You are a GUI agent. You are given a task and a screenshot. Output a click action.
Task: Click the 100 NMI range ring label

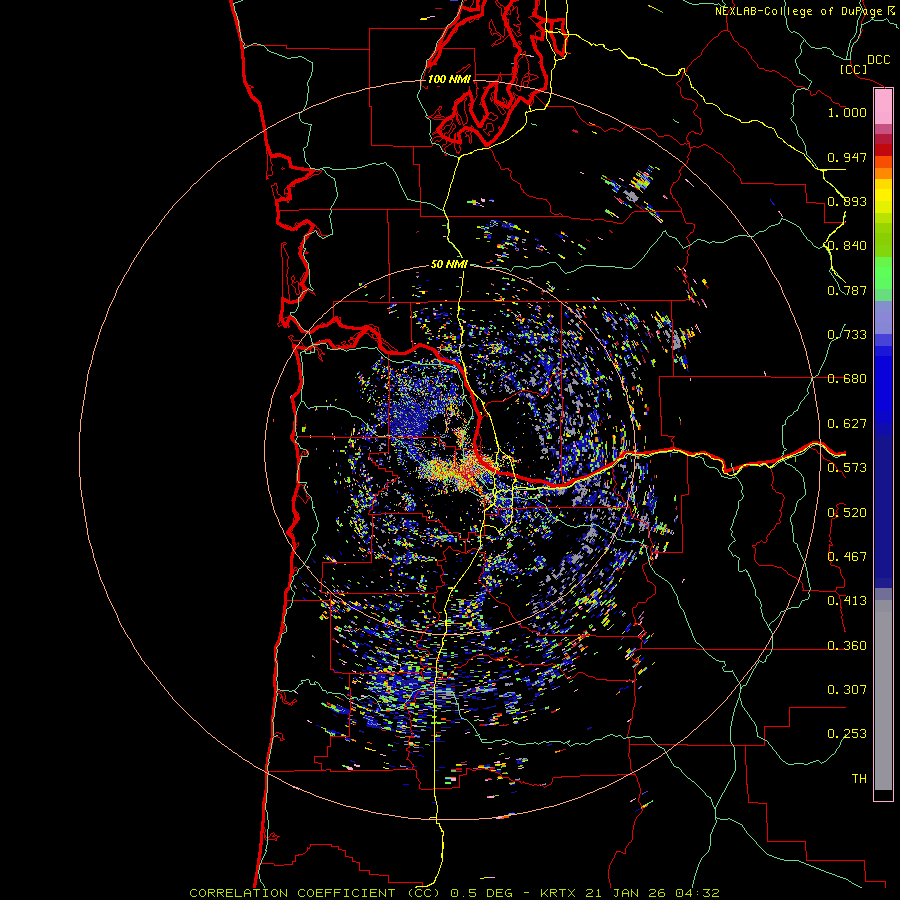[449, 79]
